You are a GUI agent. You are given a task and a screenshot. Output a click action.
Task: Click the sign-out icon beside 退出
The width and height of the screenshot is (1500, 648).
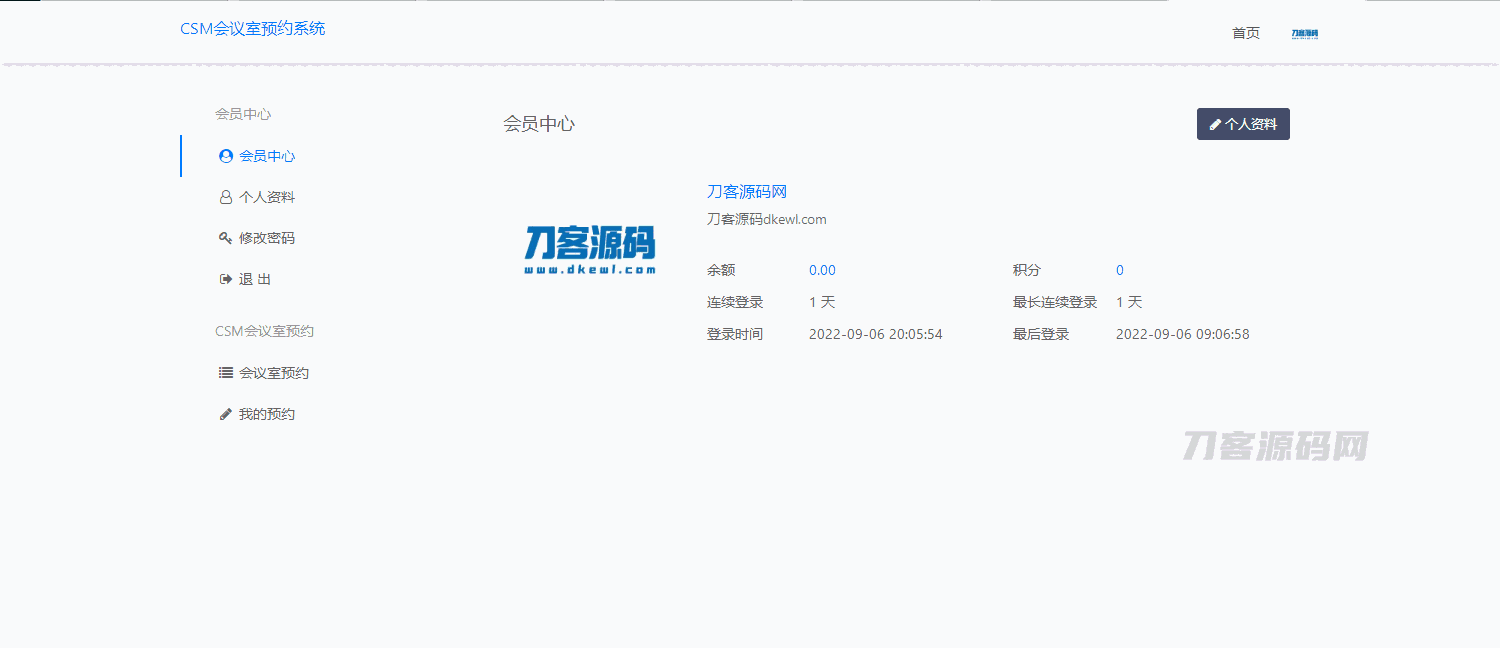point(226,279)
